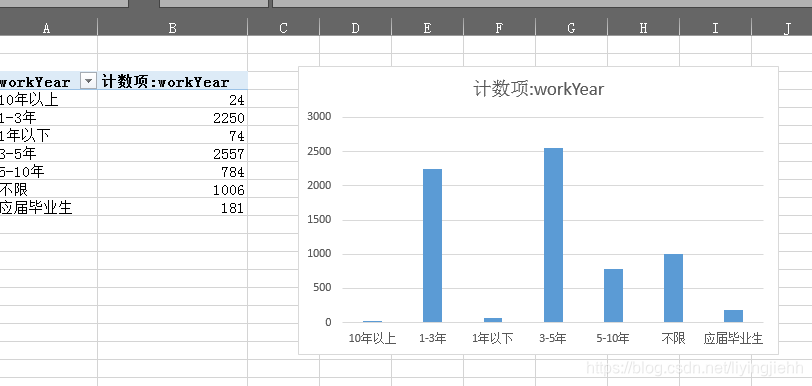
Task: Click the cell with value 74
Action: pos(172,135)
